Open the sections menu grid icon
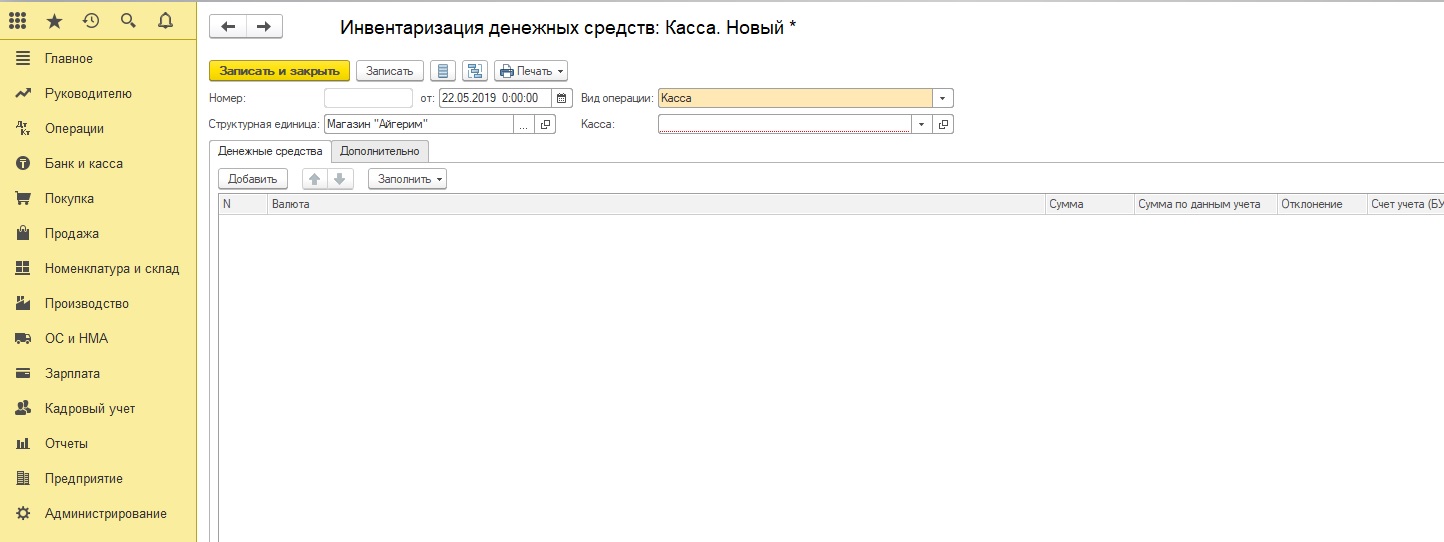Image resolution: width=1444 pixels, height=542 pixels. point(17,20)
